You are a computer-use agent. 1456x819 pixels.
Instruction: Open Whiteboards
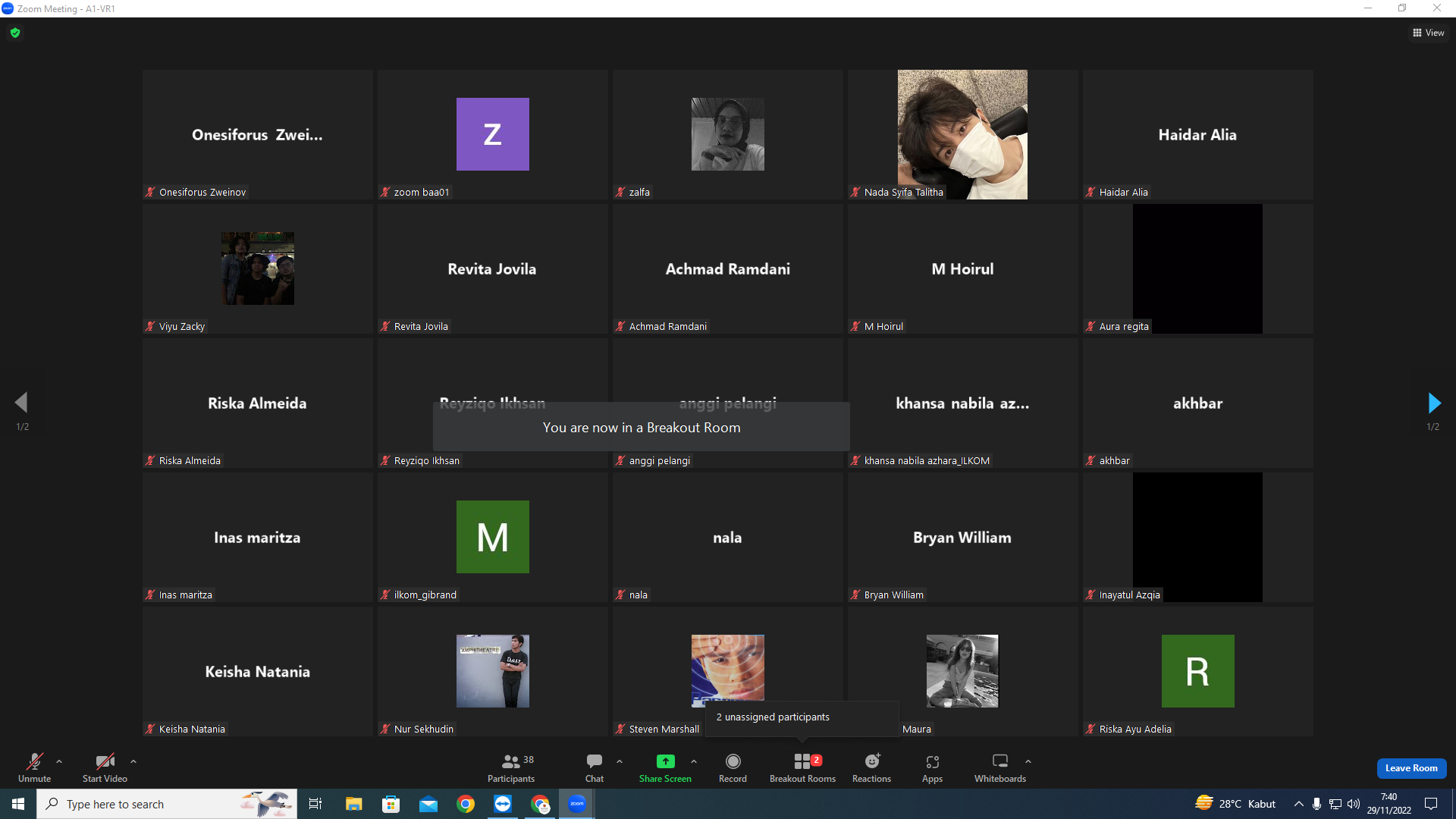click(1000, 767)
